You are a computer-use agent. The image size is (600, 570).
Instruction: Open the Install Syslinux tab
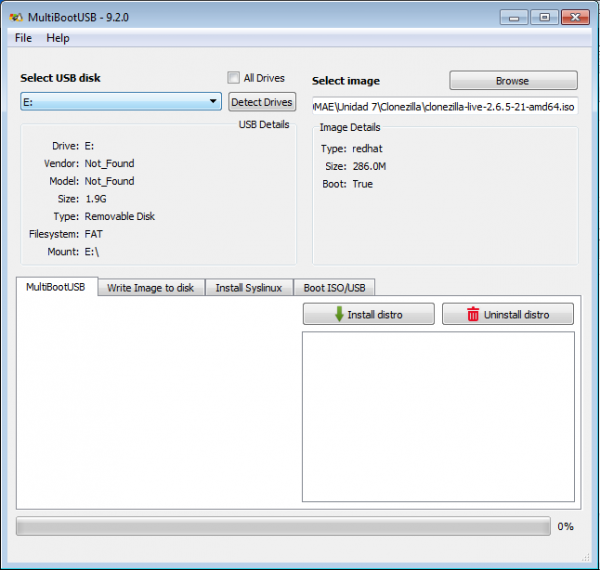(x=249, y=288)
